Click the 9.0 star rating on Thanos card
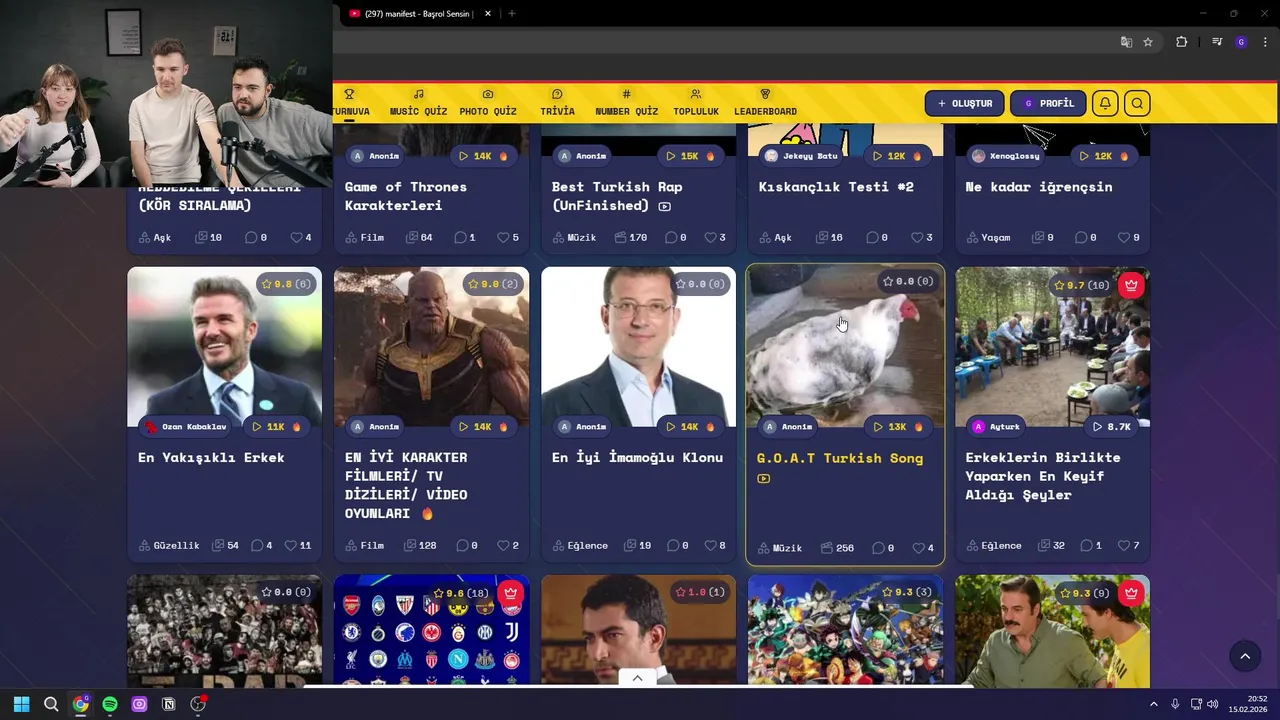The width and height of the screenshot is (1280, 720). [x=493, y=284]
